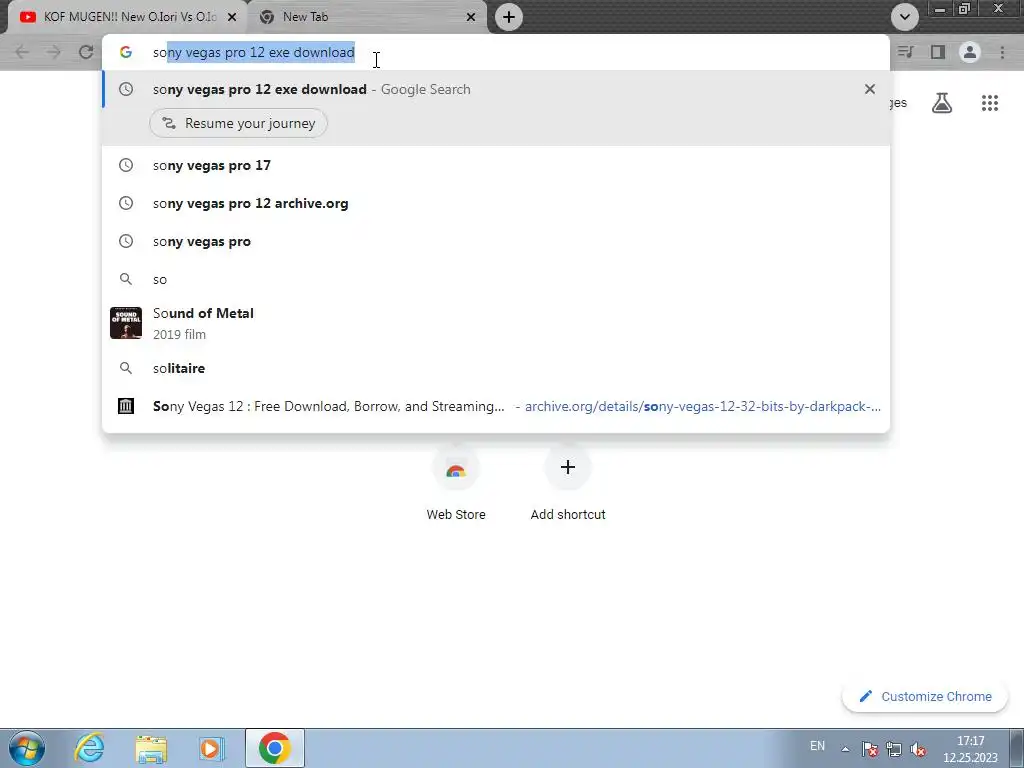Toggle the Chrome side panel icon
Image resolution: width=1024 pixels, height=768 pixels.
click(x=938, y=52)
